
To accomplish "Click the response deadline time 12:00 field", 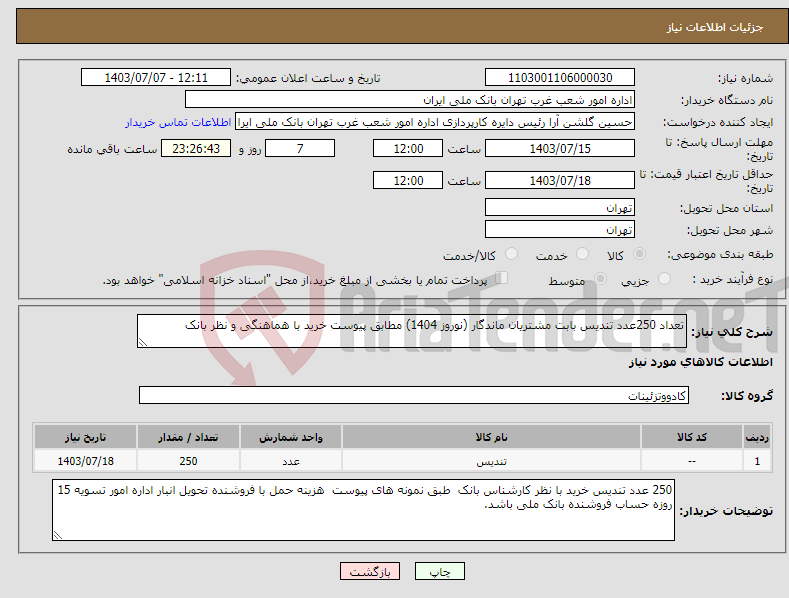I will coord(408,148).
